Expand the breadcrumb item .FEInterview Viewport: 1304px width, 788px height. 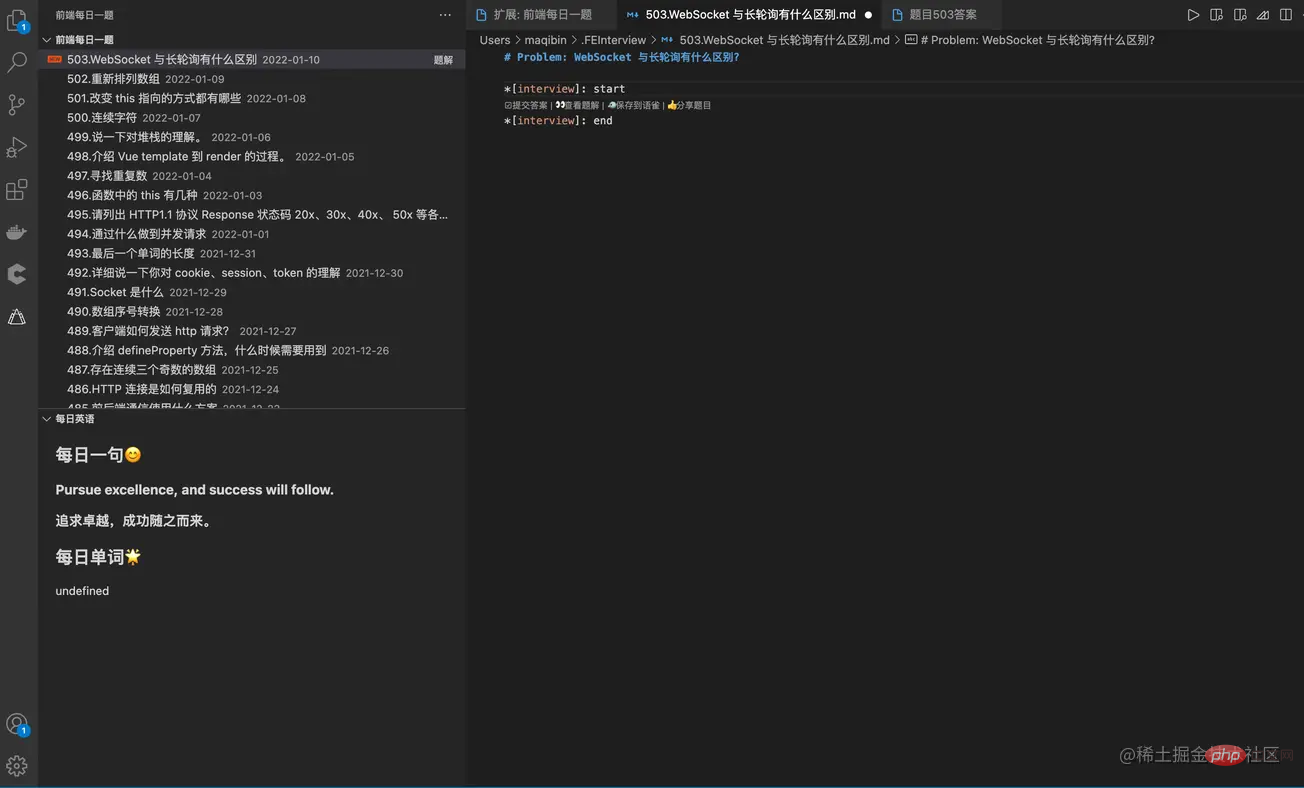click(x=613, y=39)
